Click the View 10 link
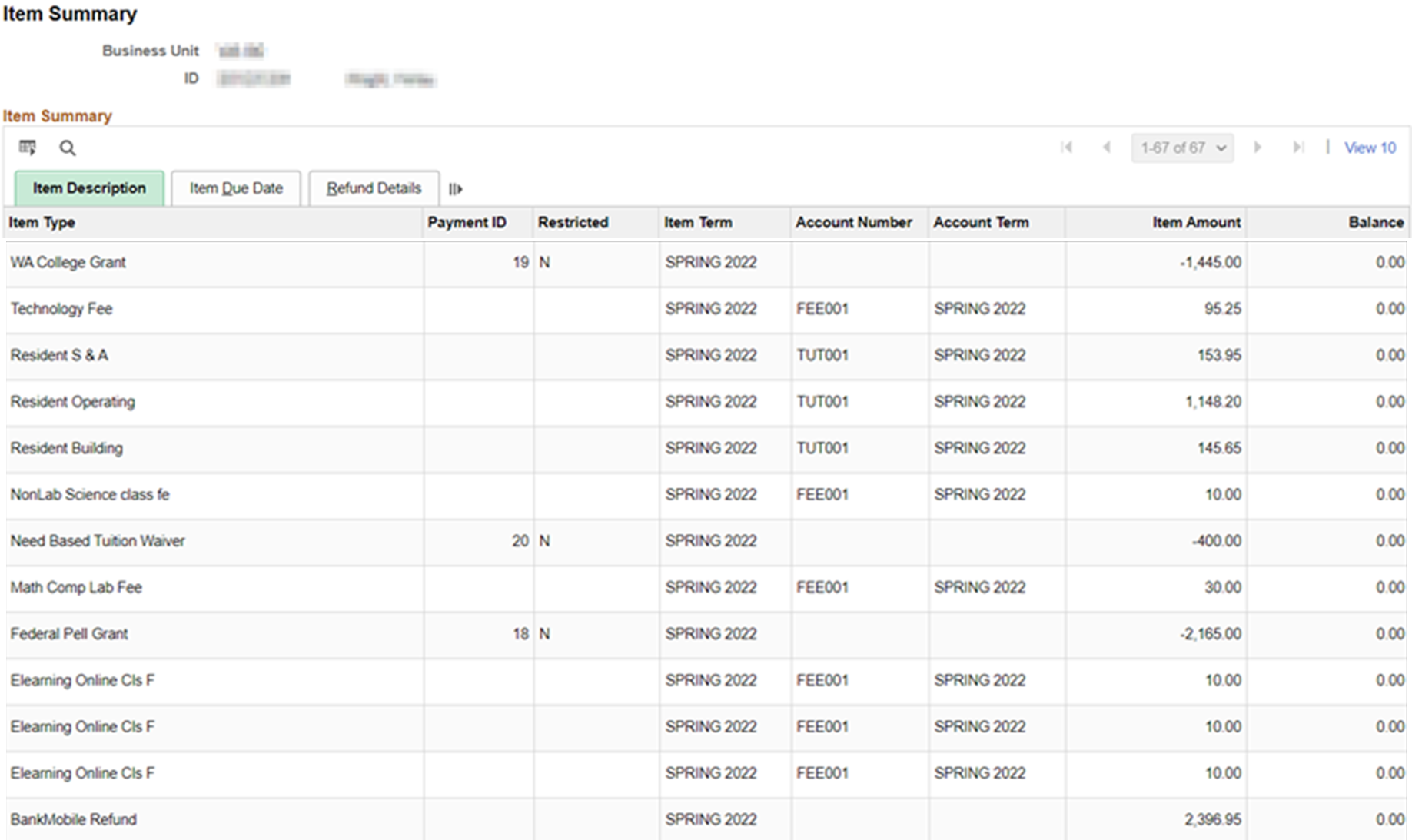The image size is (1412, 840). pyautogui.click(x=1370, y=148)
